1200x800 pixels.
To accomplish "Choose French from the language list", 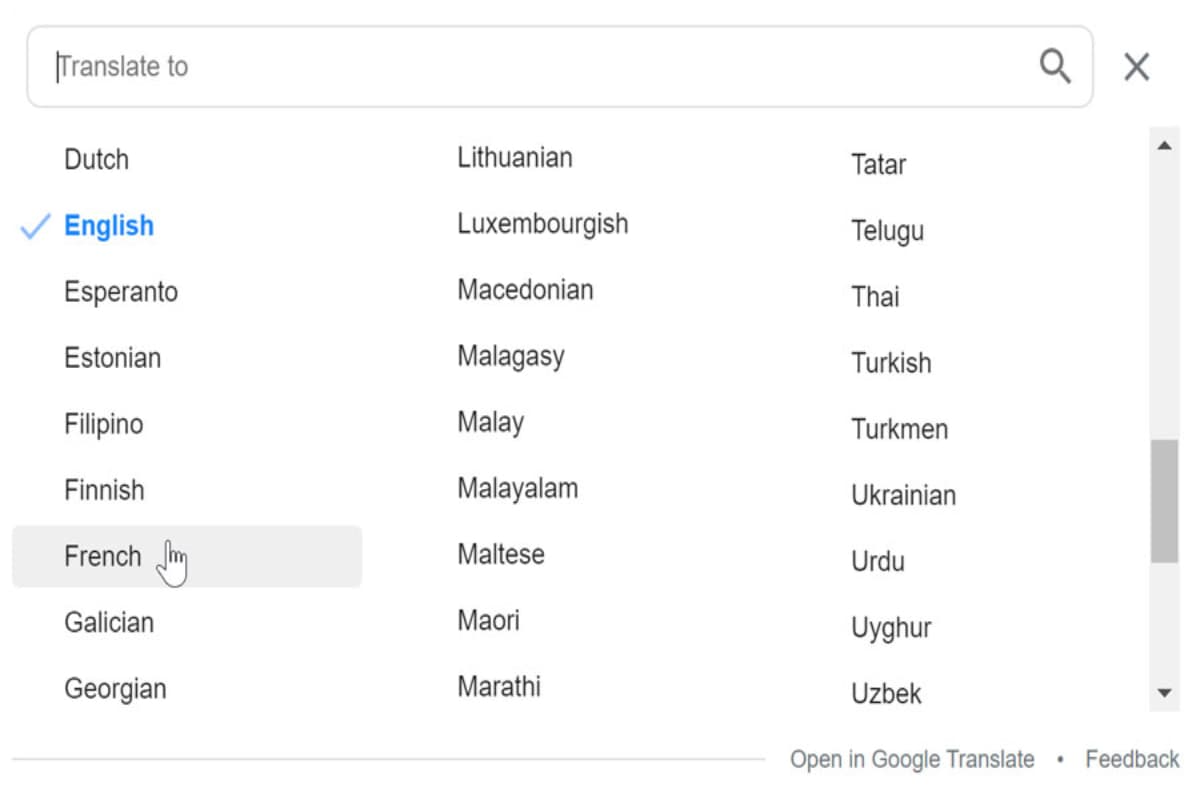I will [103, 556].
